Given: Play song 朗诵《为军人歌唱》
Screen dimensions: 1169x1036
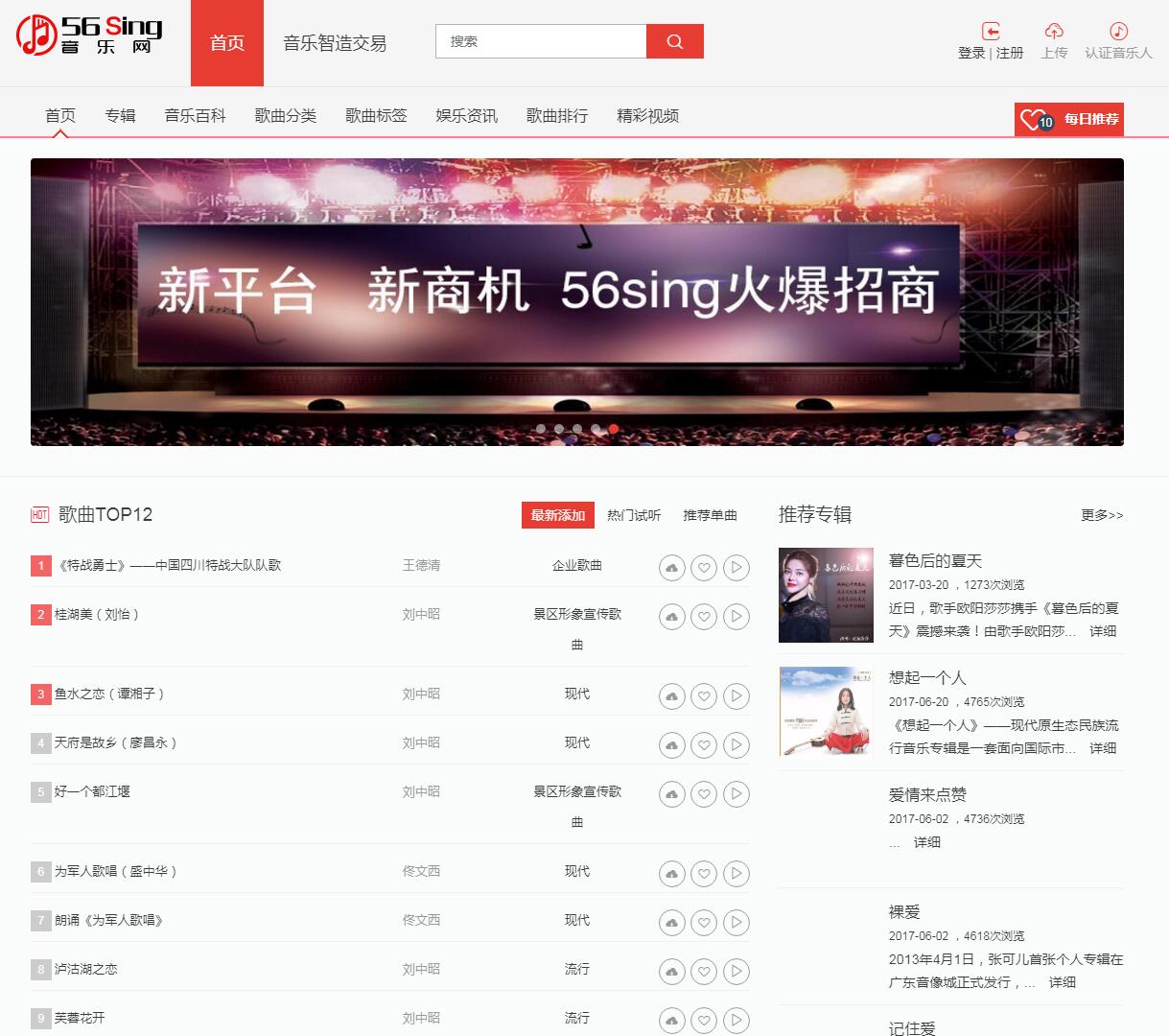Looking at the screenshot, I should (736, 923).
